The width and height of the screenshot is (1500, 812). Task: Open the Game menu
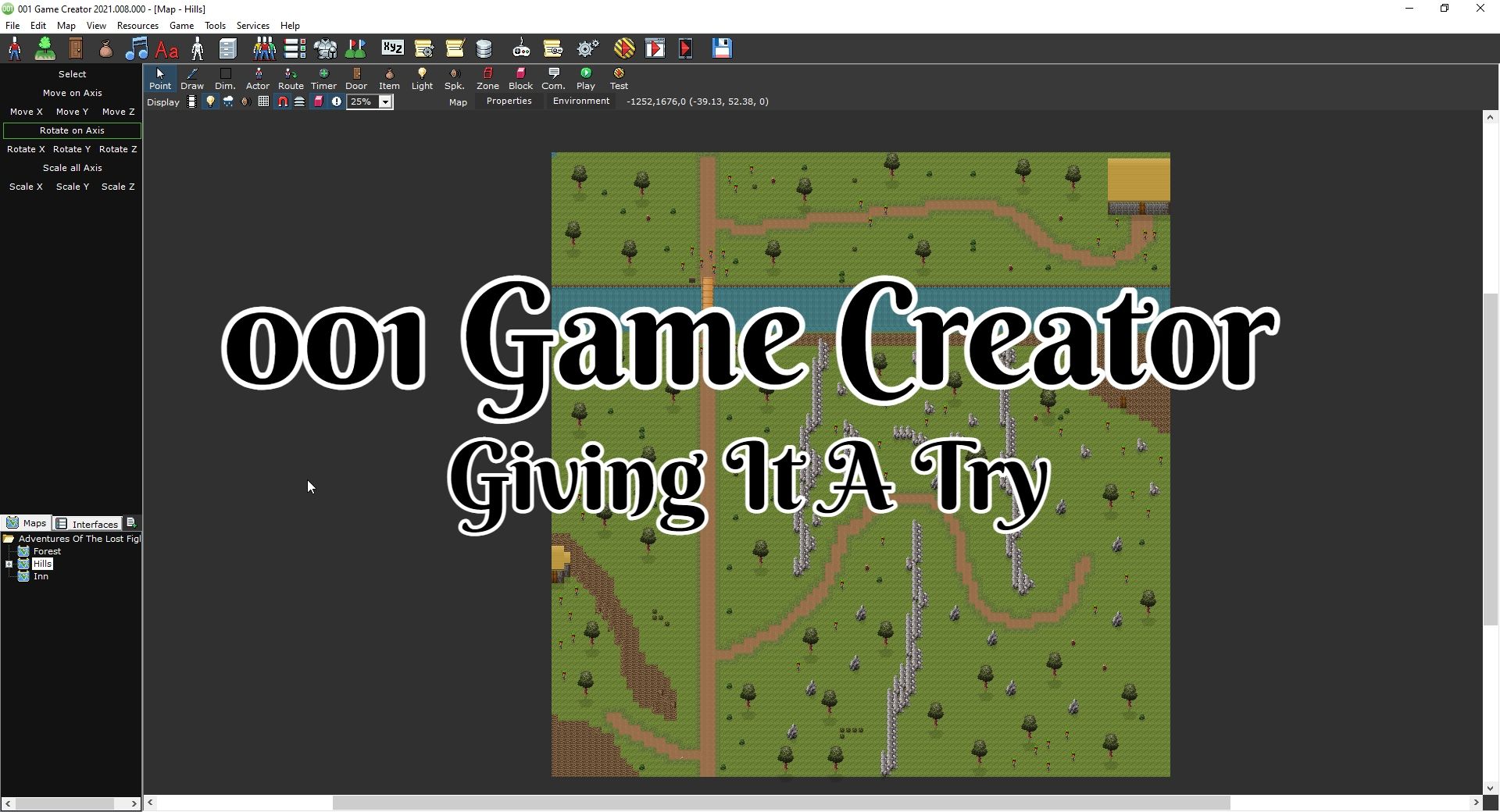point(181,25)
